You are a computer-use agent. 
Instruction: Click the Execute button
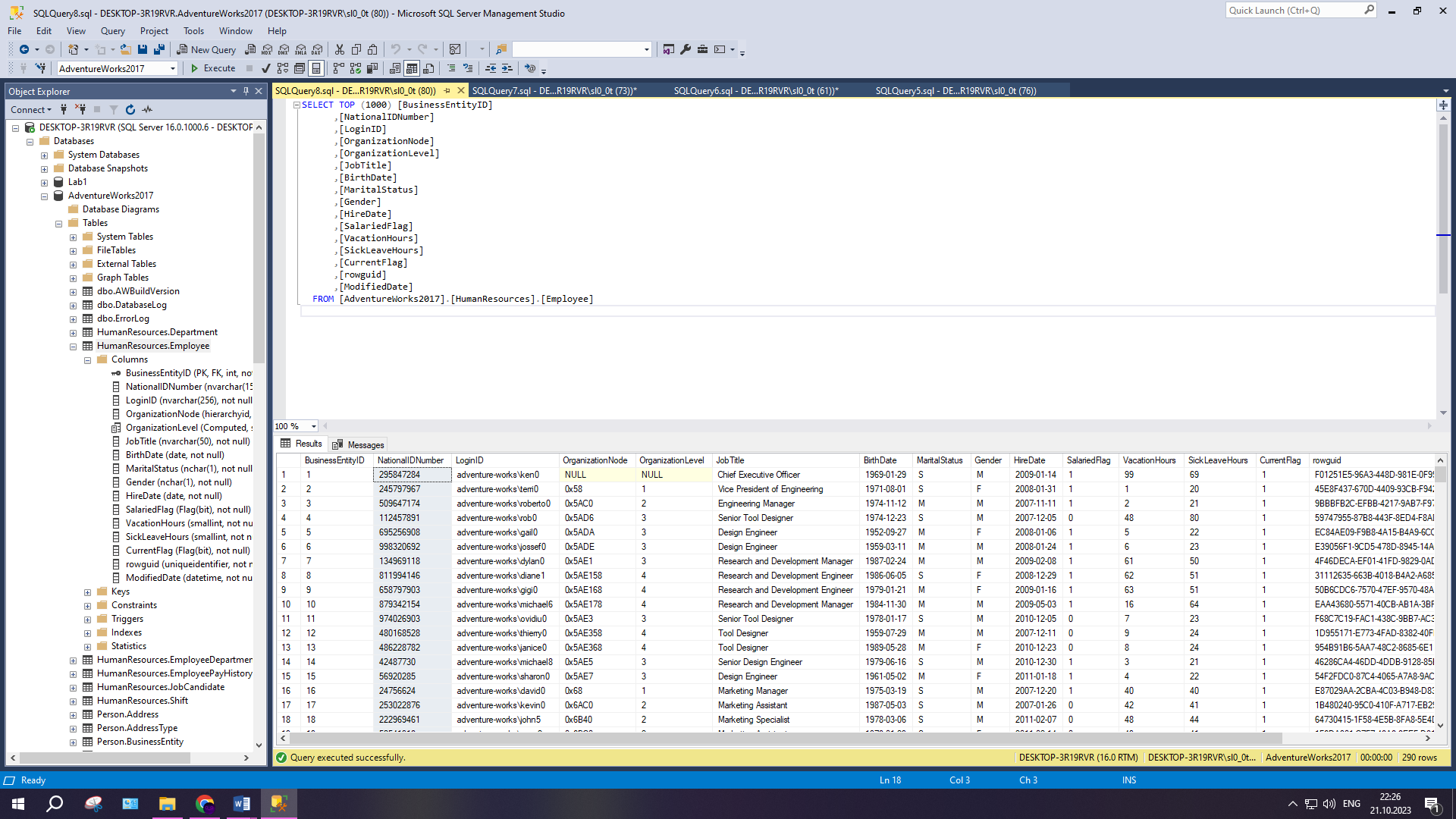(x=213, y=69)
